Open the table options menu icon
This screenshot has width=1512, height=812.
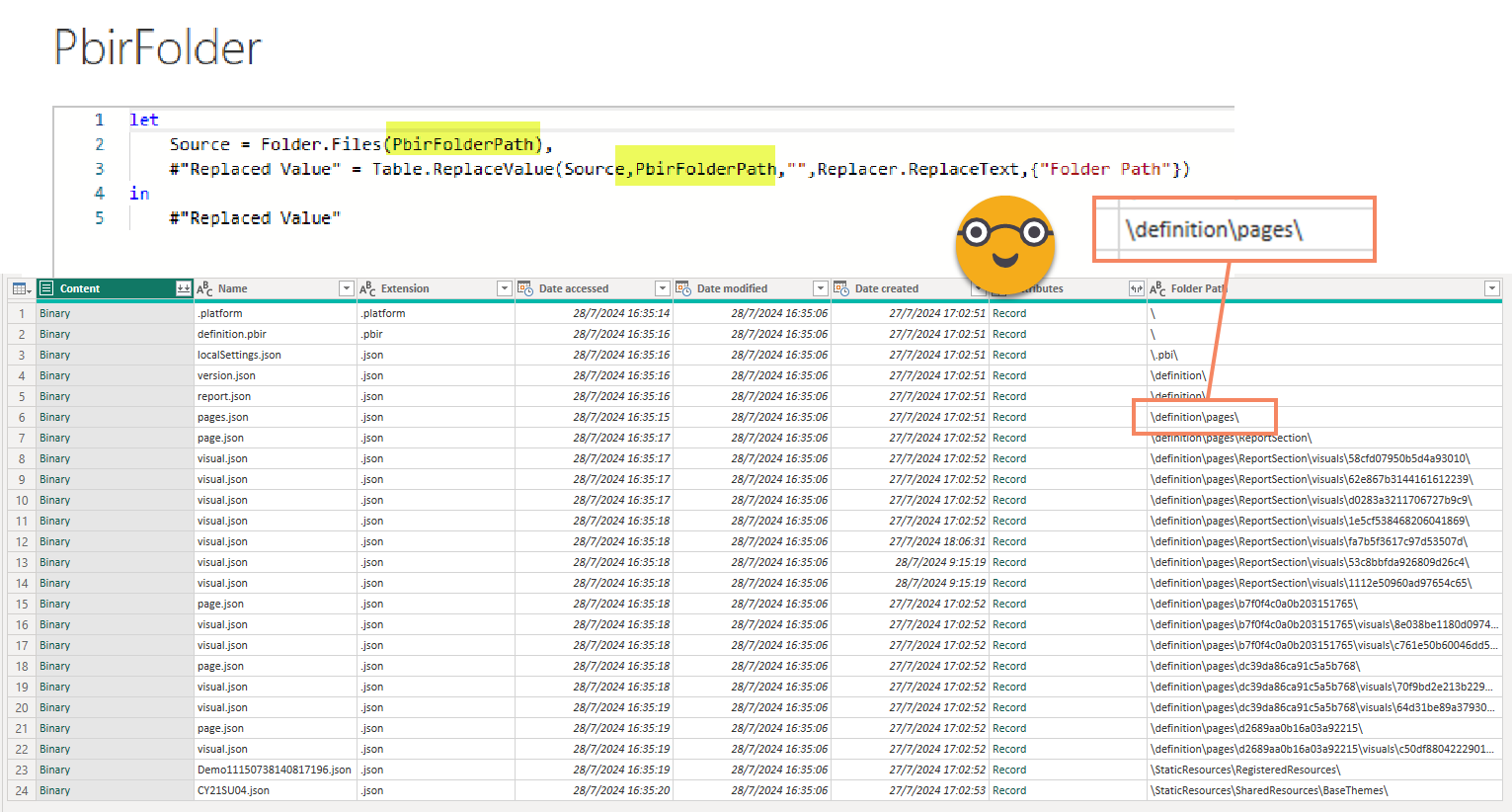(20, 288)
